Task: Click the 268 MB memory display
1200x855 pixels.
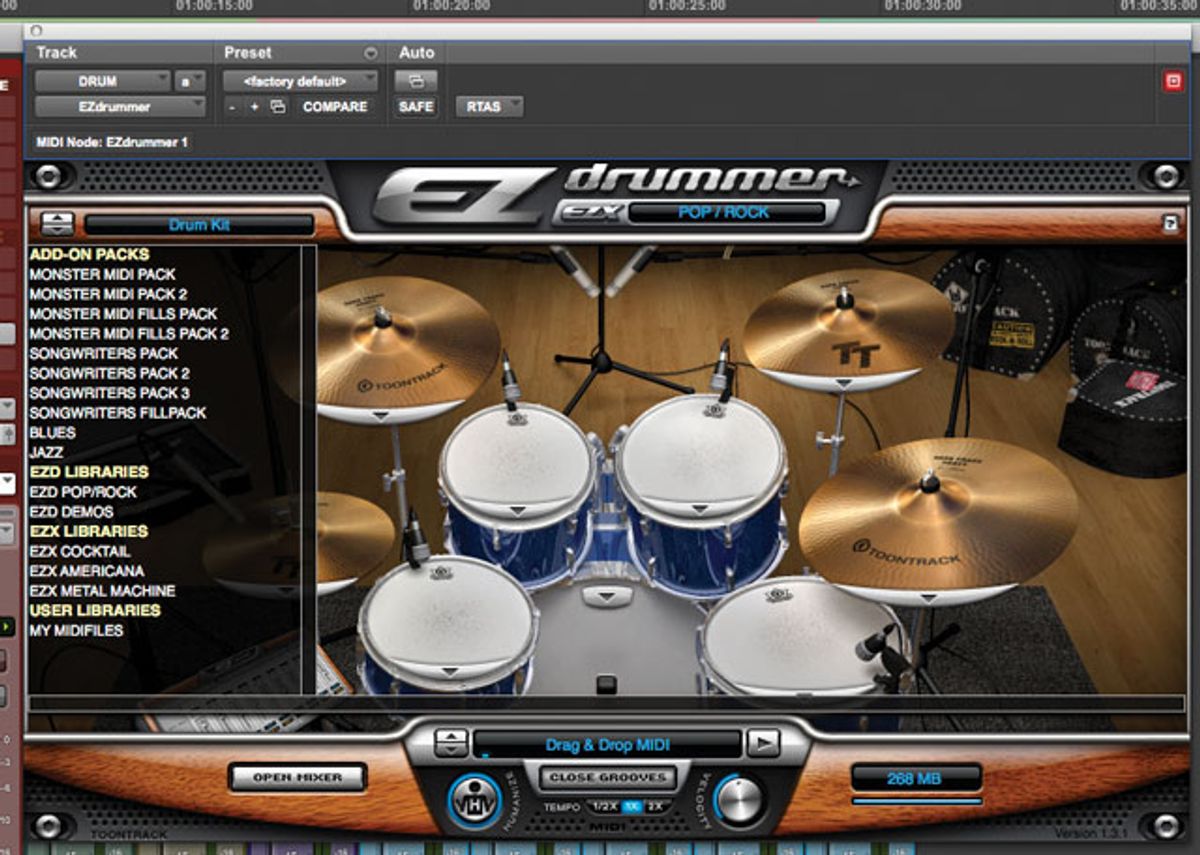Action: pyautogui.click(x=916, y=778)
